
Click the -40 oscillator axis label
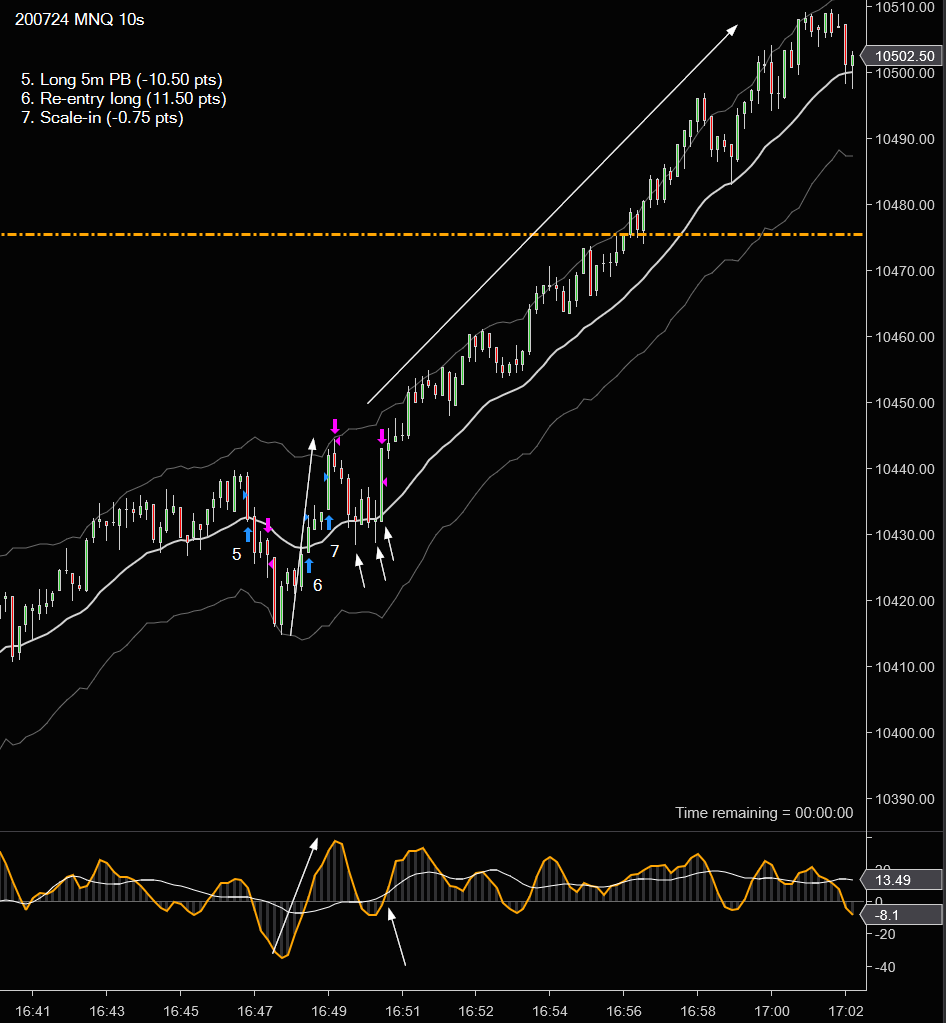pyautogui.click(x=885, y=967)
